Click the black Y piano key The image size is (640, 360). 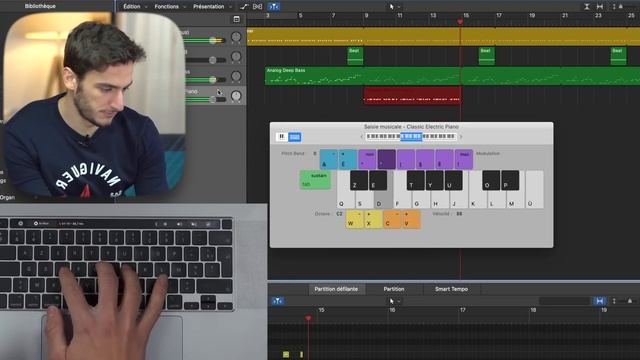tap(435, 180)
